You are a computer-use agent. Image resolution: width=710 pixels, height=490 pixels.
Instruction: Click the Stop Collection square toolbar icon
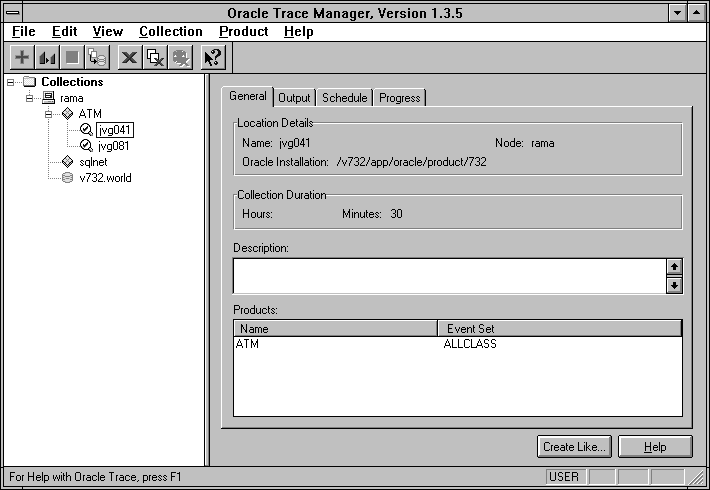pos(72,58)
